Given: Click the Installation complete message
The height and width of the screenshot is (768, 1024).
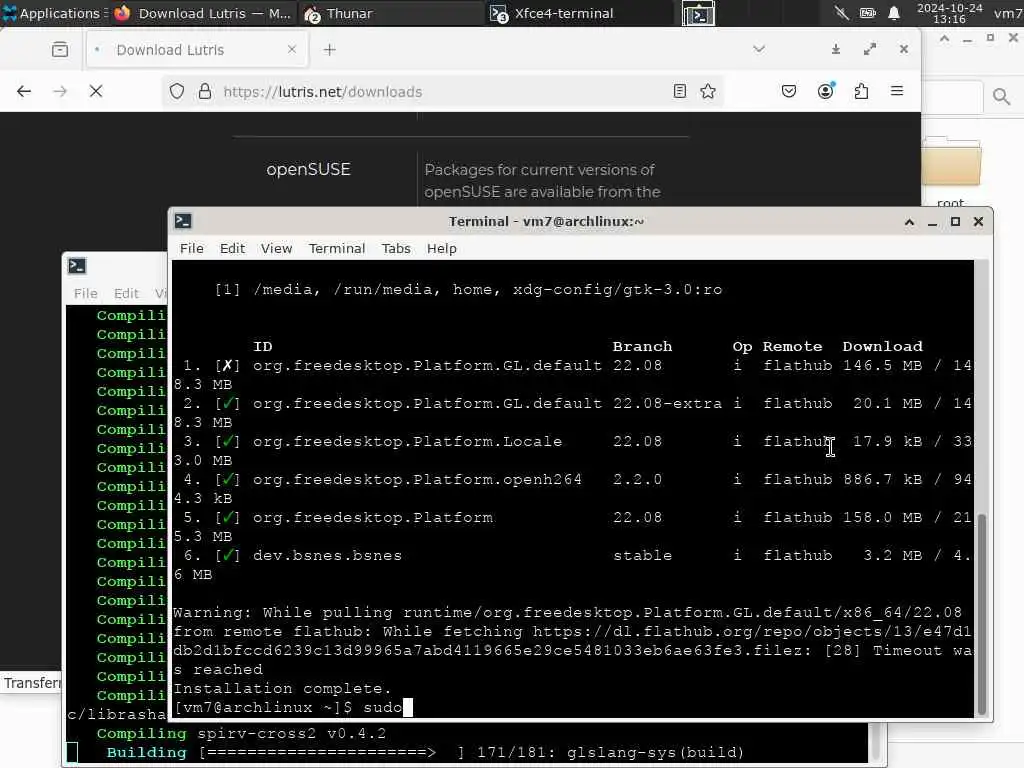Looking at the screenshot, I should (282, 689).
